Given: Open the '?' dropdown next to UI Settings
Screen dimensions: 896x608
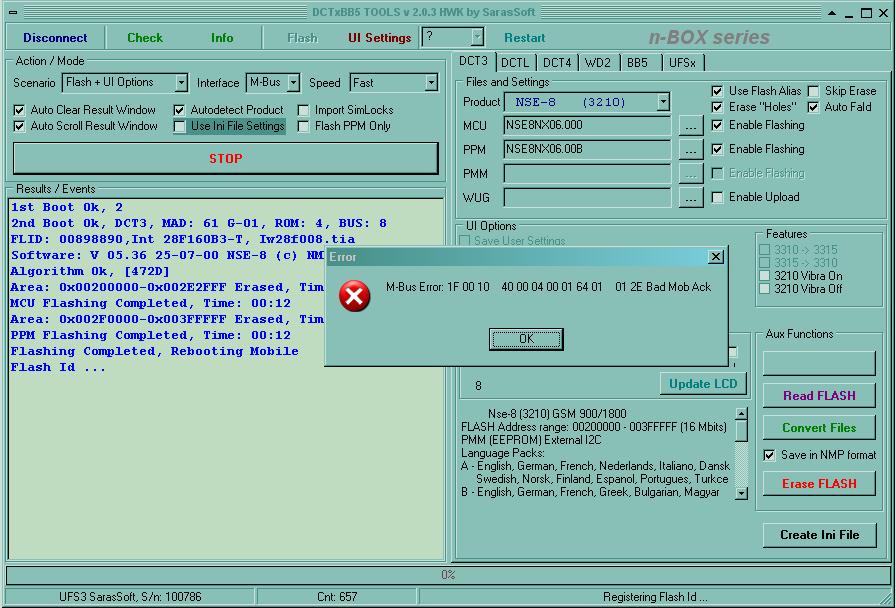Looking at the screenshot, I should pyautogui.click(x=477, y=38).
